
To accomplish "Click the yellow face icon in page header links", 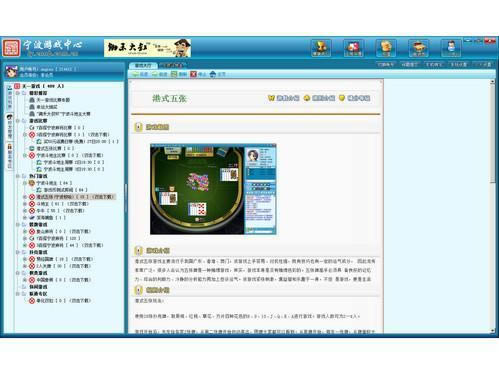I will point(307,98).
